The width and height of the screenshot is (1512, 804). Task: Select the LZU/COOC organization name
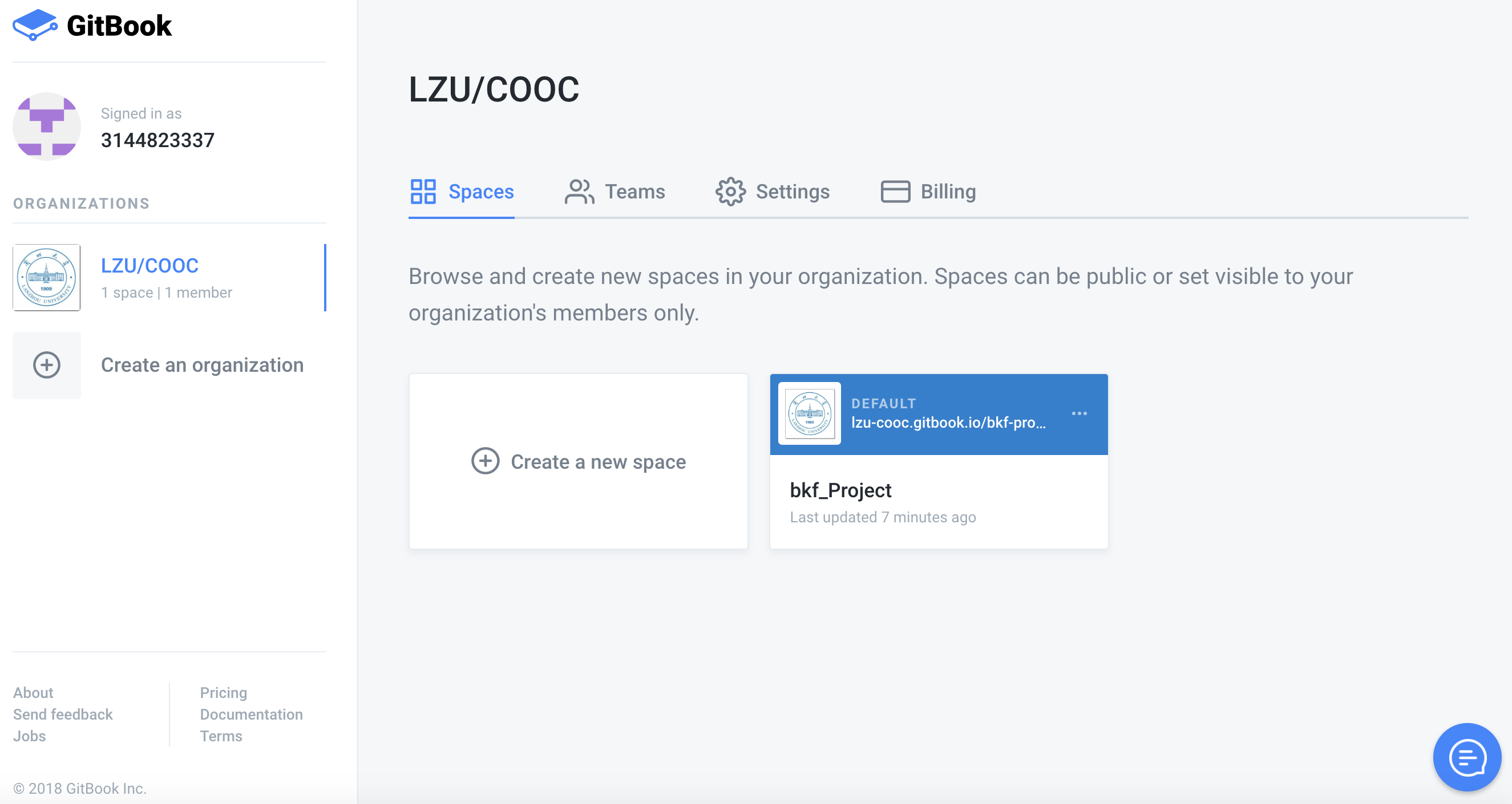coord(149,266)
